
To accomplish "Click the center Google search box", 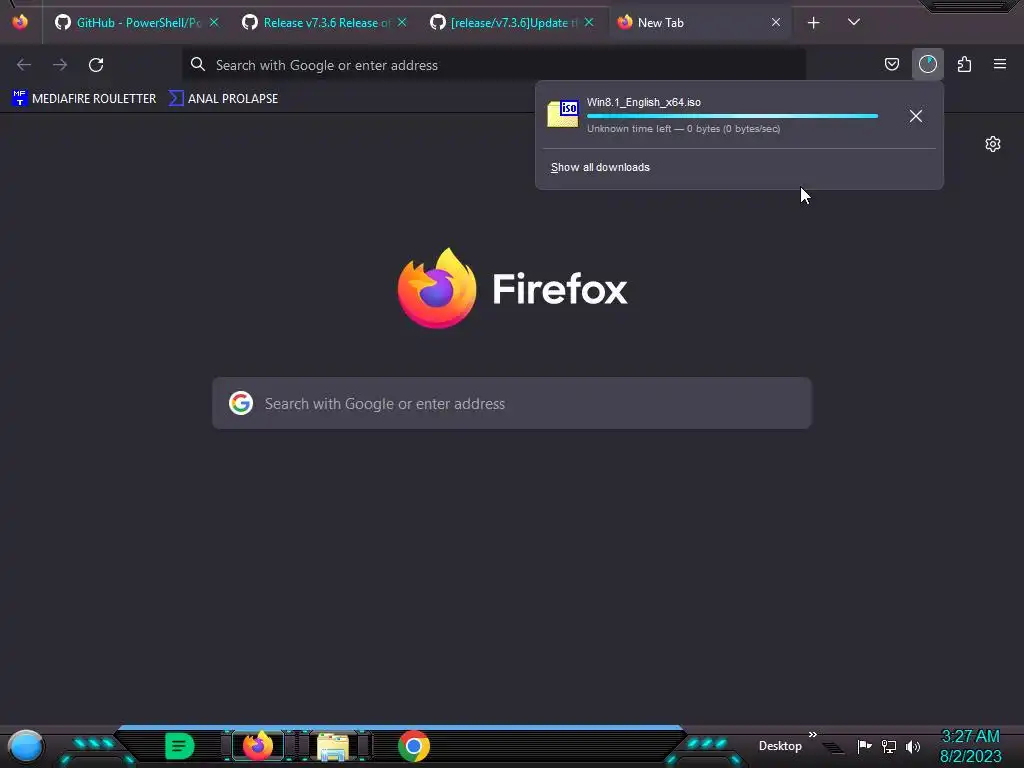I will 511,403.
